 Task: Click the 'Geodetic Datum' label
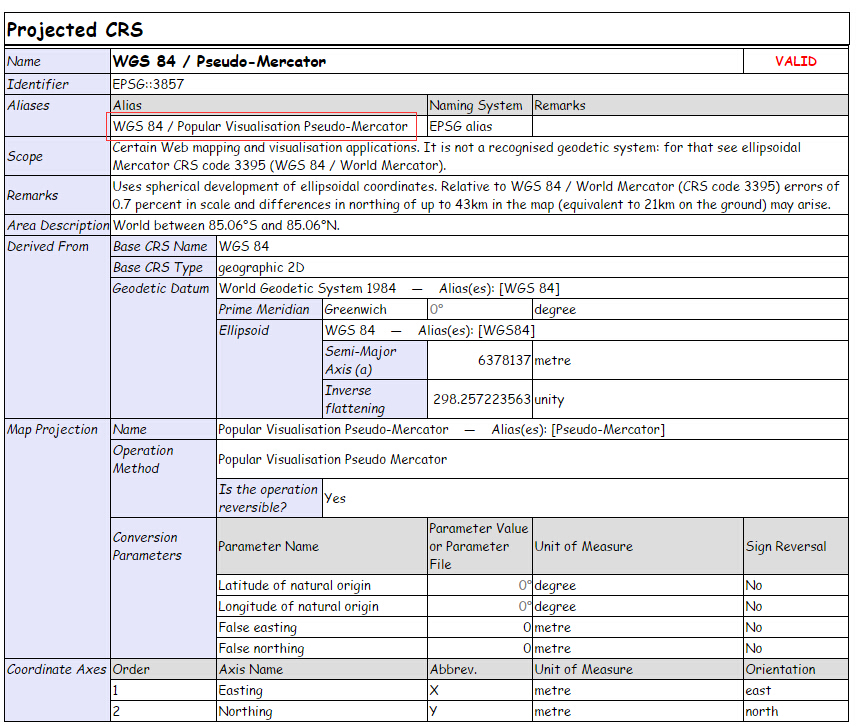click(x=161, y=288)
